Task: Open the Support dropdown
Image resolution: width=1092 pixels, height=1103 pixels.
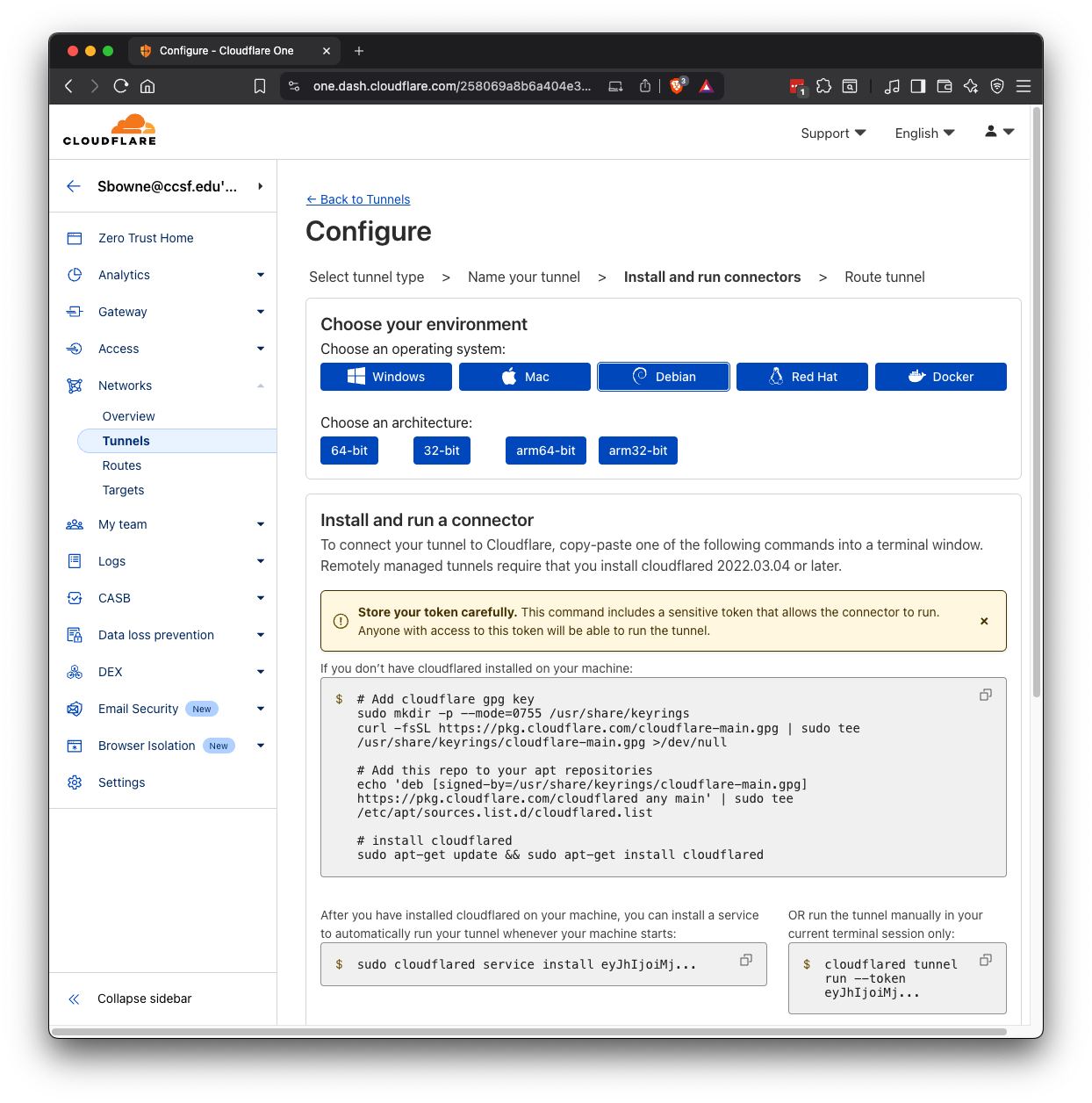Action: point(833,133)
